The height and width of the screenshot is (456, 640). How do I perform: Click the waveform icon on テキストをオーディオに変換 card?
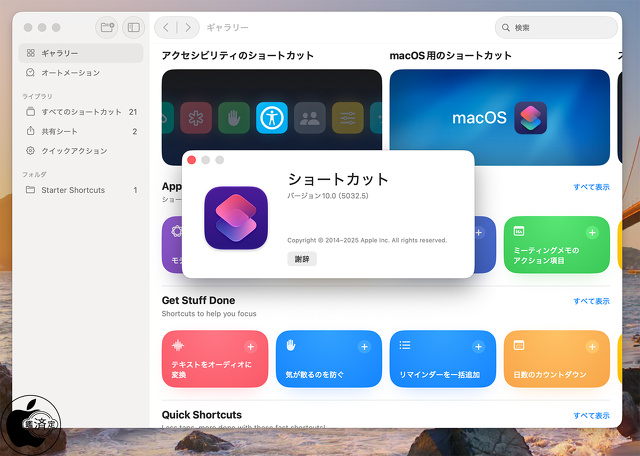click(178, 345)
